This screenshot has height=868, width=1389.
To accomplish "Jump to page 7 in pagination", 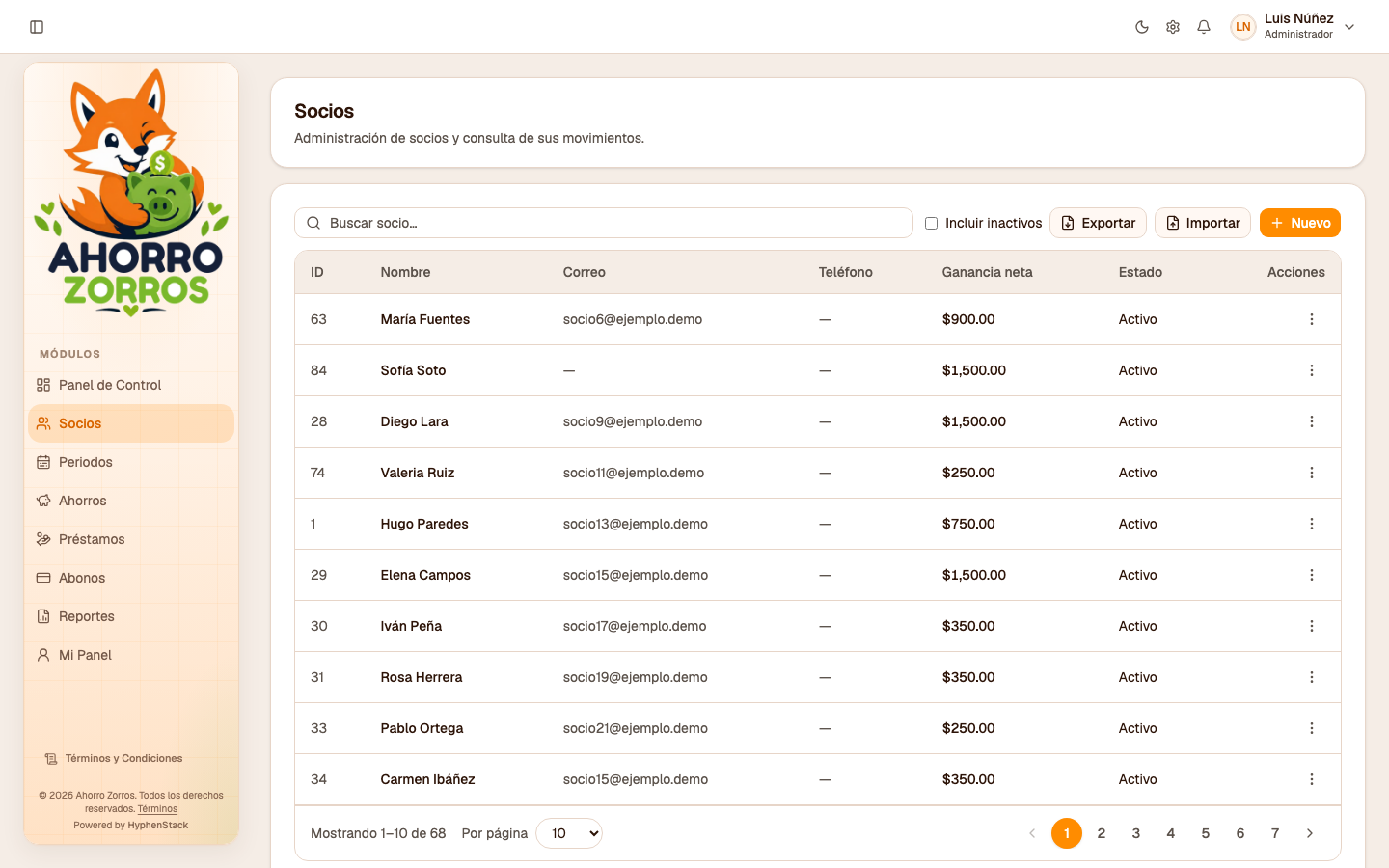I will pos(1275,833).
